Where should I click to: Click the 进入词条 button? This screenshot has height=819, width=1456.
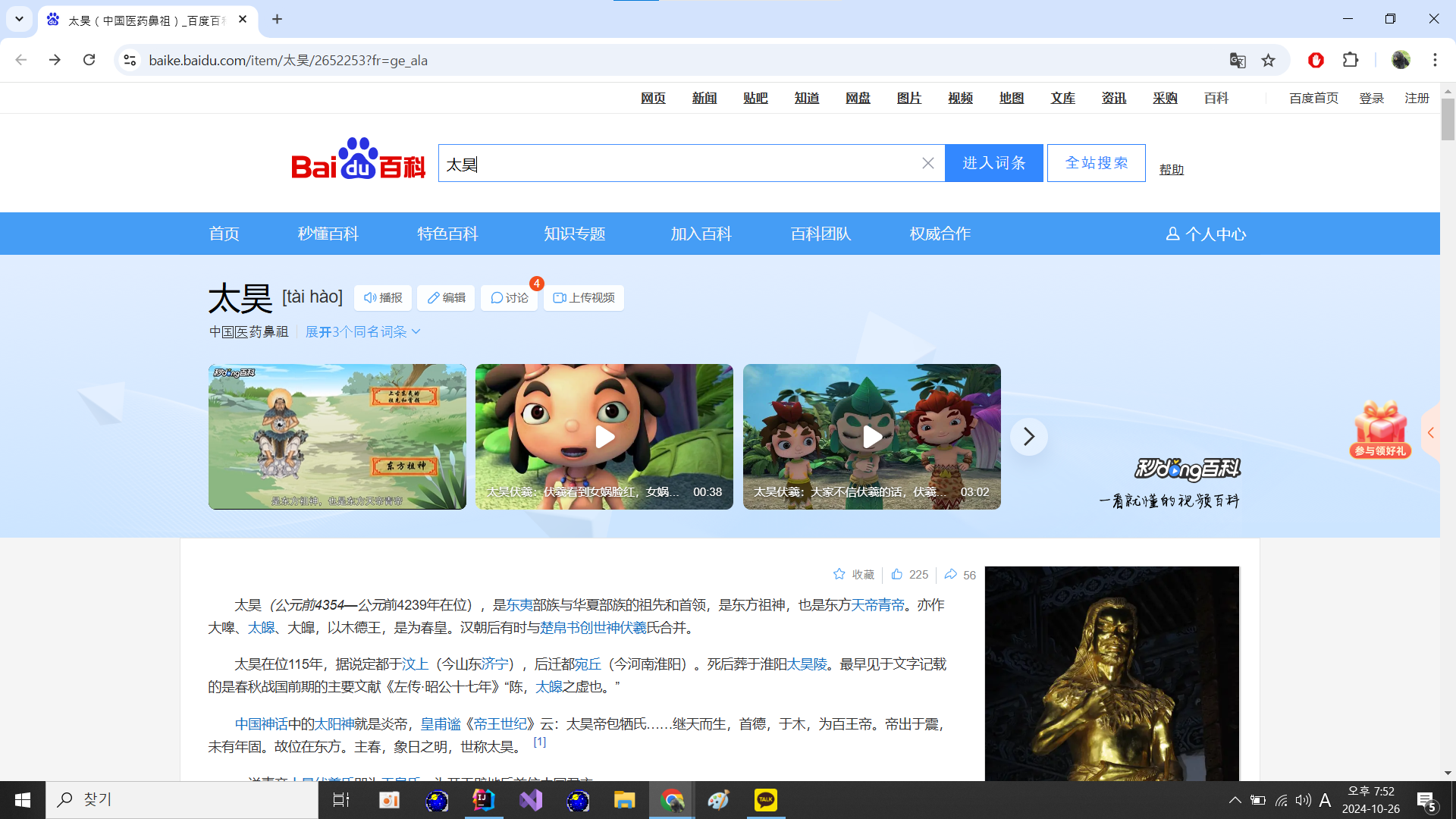(994, 163)
